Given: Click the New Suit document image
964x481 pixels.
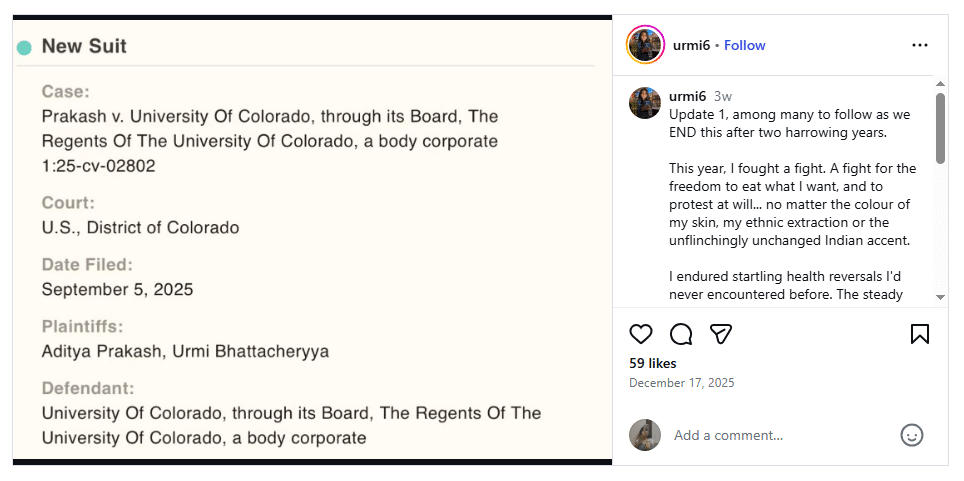Looking at the screenshot, I should coord(312,240).
